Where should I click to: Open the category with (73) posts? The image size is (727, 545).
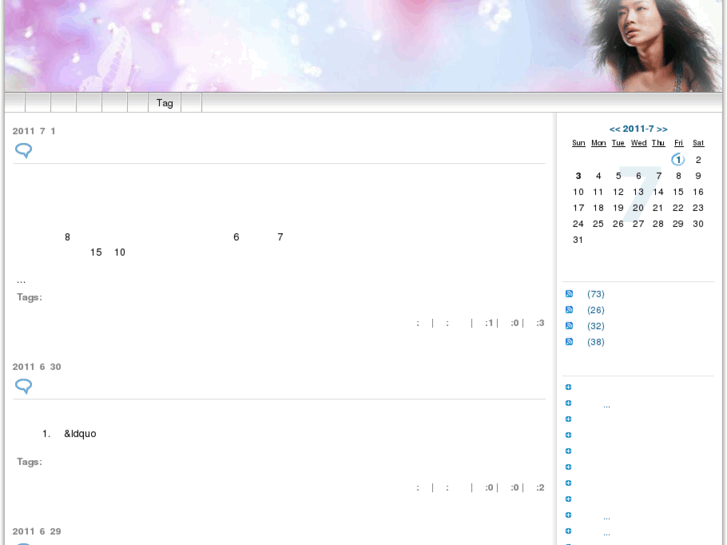click(596, 294)
